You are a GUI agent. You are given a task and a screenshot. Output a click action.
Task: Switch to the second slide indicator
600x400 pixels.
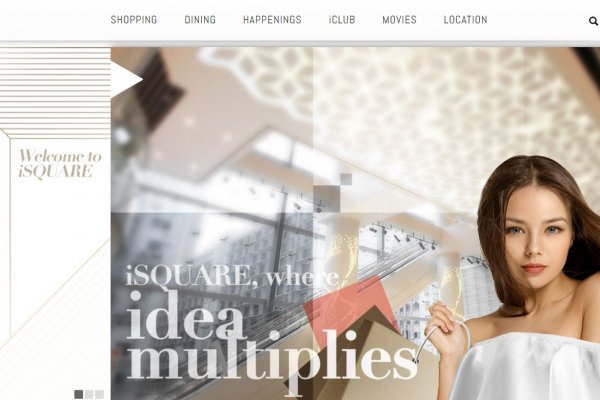point(89,394)
